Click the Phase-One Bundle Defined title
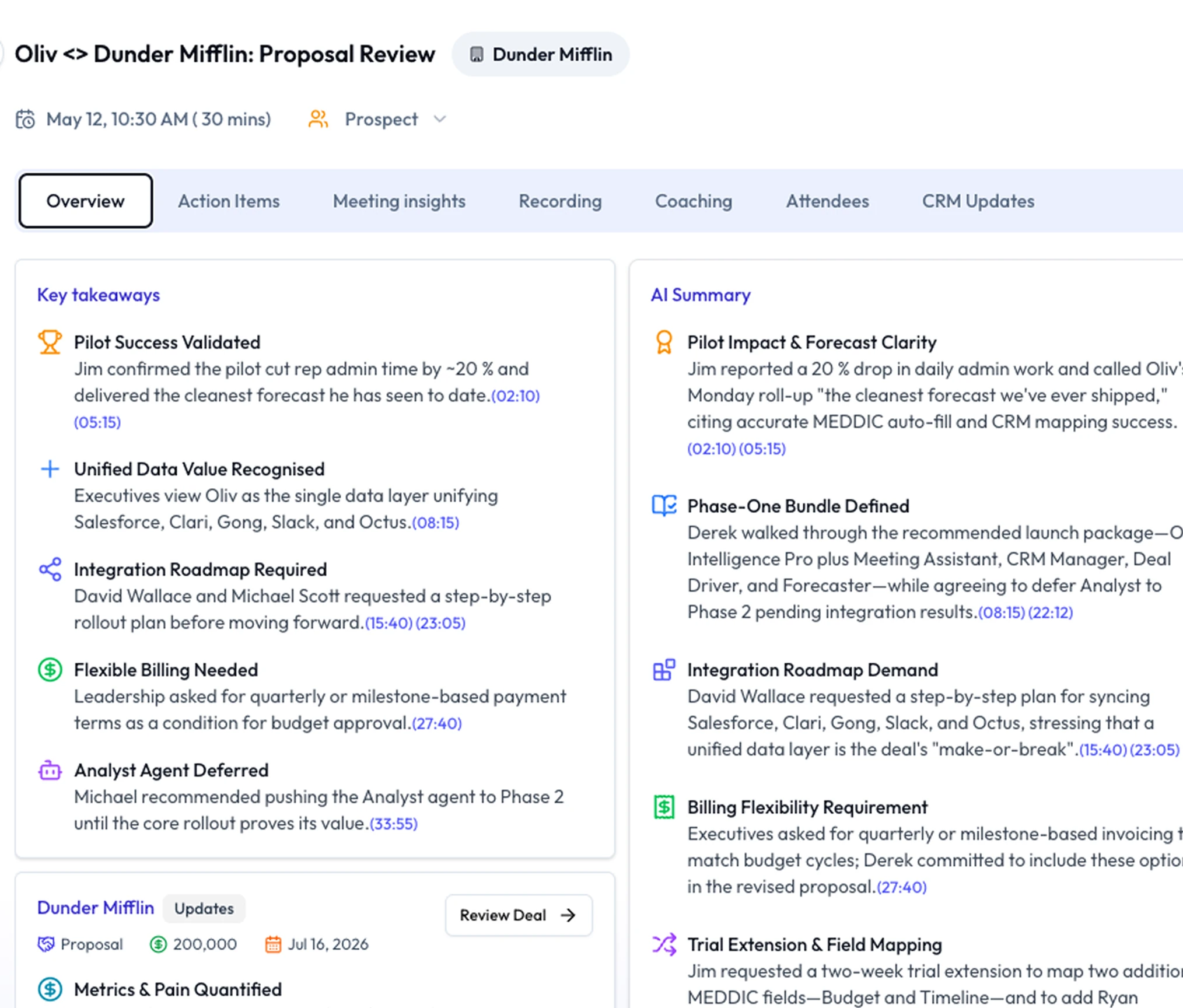The image size is (1183, 1008). click(x=798, y=506)
